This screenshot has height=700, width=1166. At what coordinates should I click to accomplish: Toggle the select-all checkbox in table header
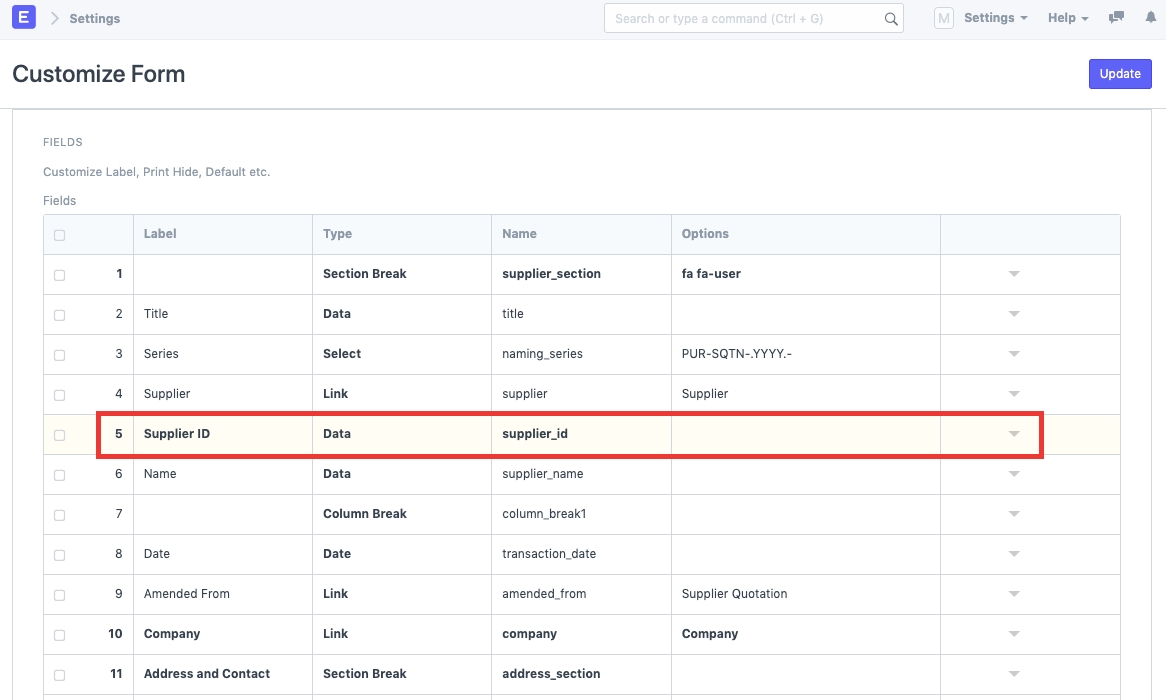point(59,235)
